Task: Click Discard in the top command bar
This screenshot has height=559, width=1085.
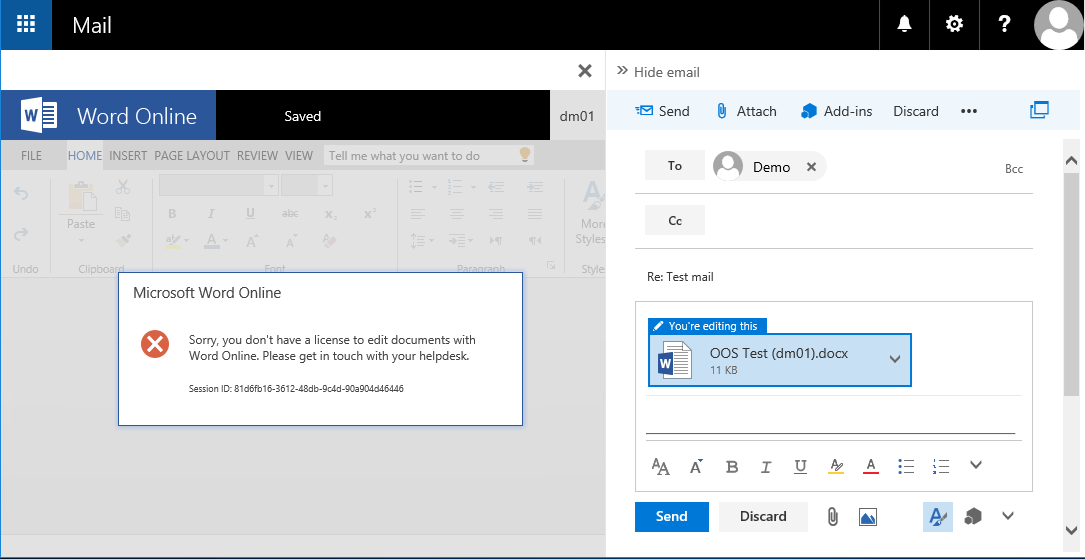Action: click(915, 111)
